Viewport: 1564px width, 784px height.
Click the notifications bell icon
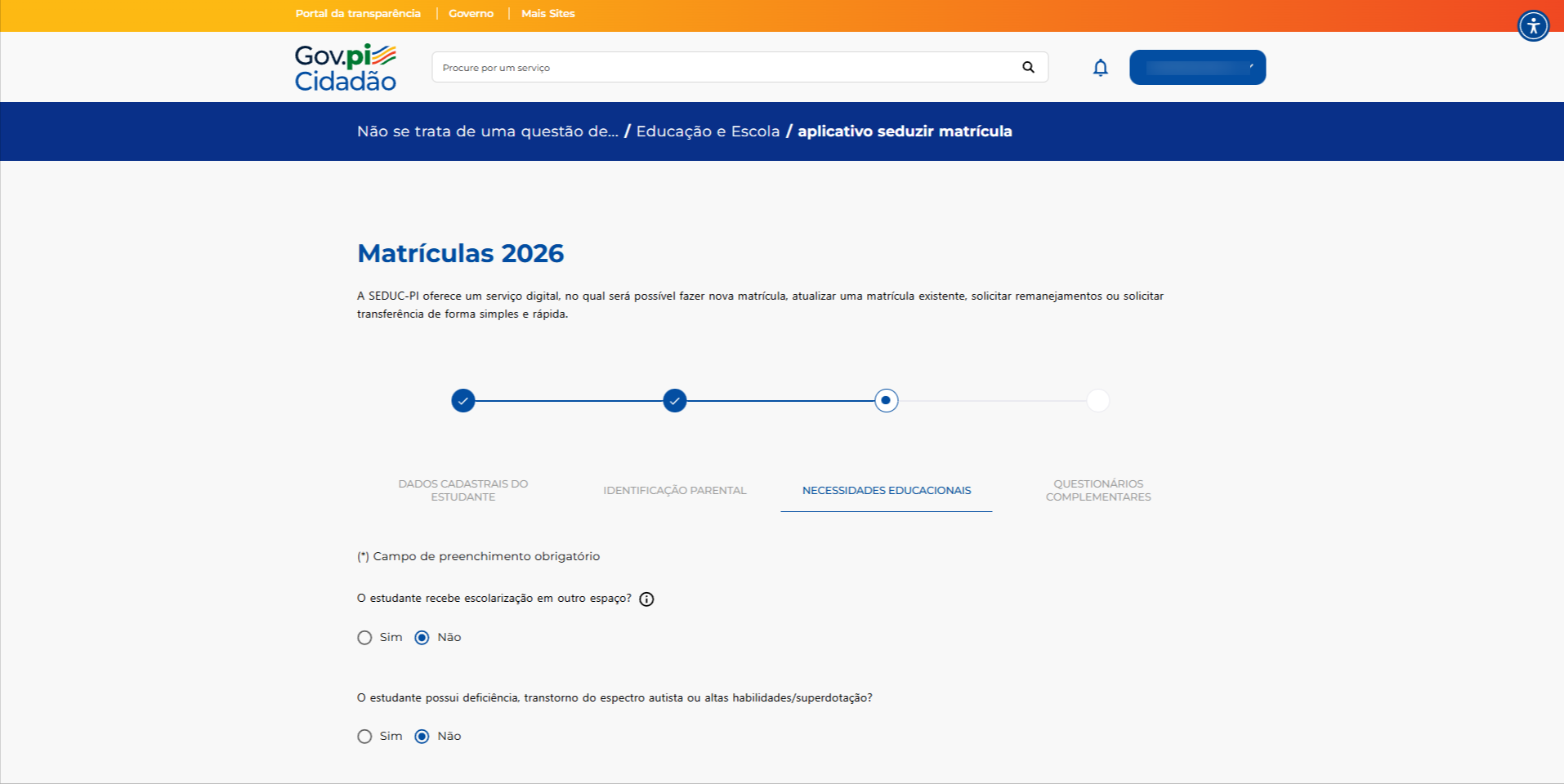coord(1100,68)
